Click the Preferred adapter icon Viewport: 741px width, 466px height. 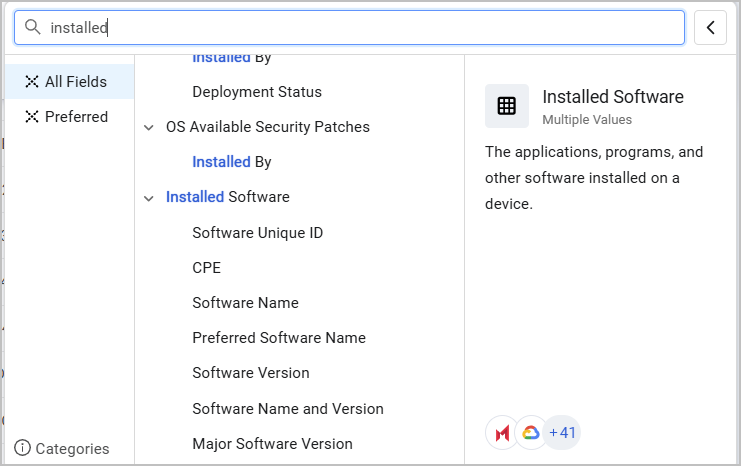32,116
